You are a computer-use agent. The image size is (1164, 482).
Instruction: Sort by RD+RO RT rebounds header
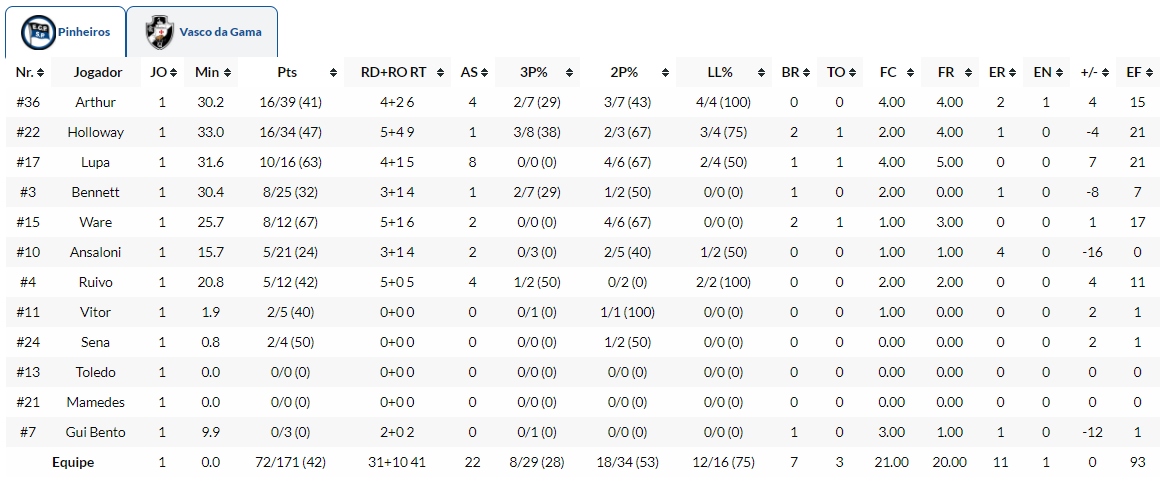point(393,73)
